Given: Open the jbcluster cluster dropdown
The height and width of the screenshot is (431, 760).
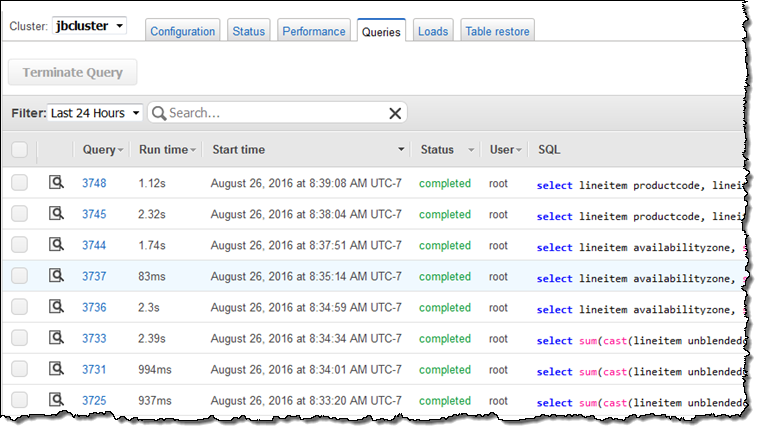Looking at the screenshot, I should click(x=89, y=25).
